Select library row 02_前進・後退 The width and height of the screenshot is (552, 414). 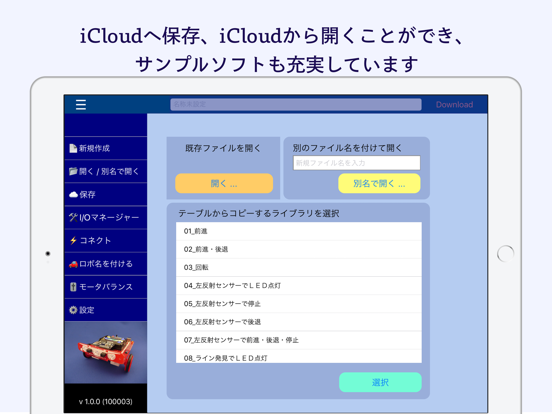pyautogui.click(x=299, y=250)
